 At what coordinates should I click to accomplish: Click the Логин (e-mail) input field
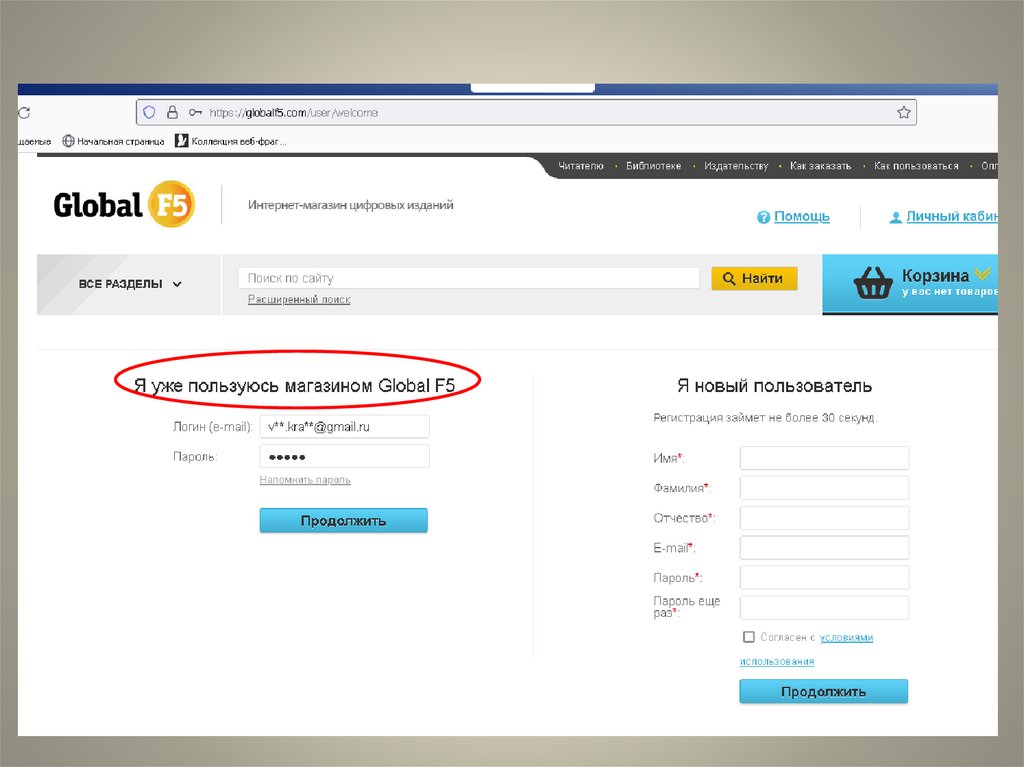pos(344,427)
